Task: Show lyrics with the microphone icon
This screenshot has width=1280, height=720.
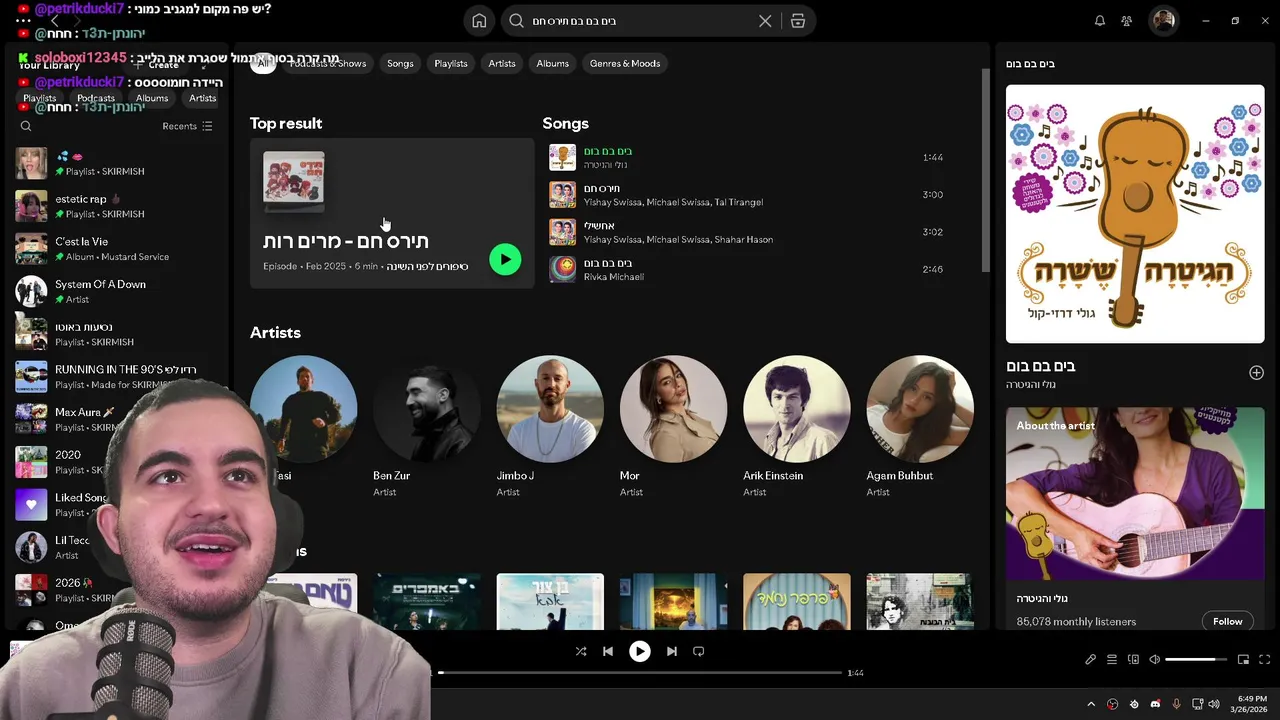Action: (1091, 660)
